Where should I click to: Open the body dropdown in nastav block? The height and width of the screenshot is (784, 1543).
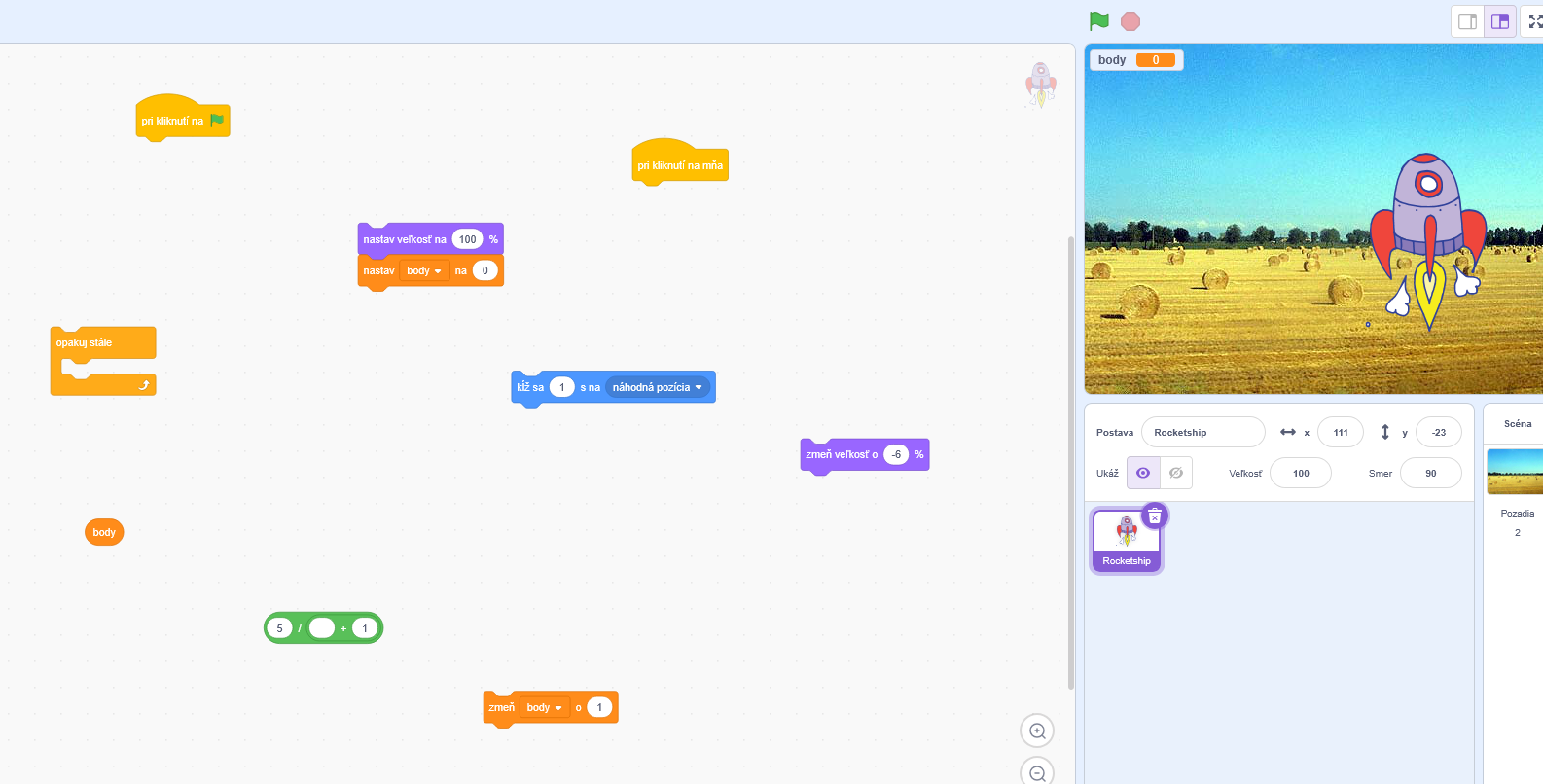coord(424,271)
